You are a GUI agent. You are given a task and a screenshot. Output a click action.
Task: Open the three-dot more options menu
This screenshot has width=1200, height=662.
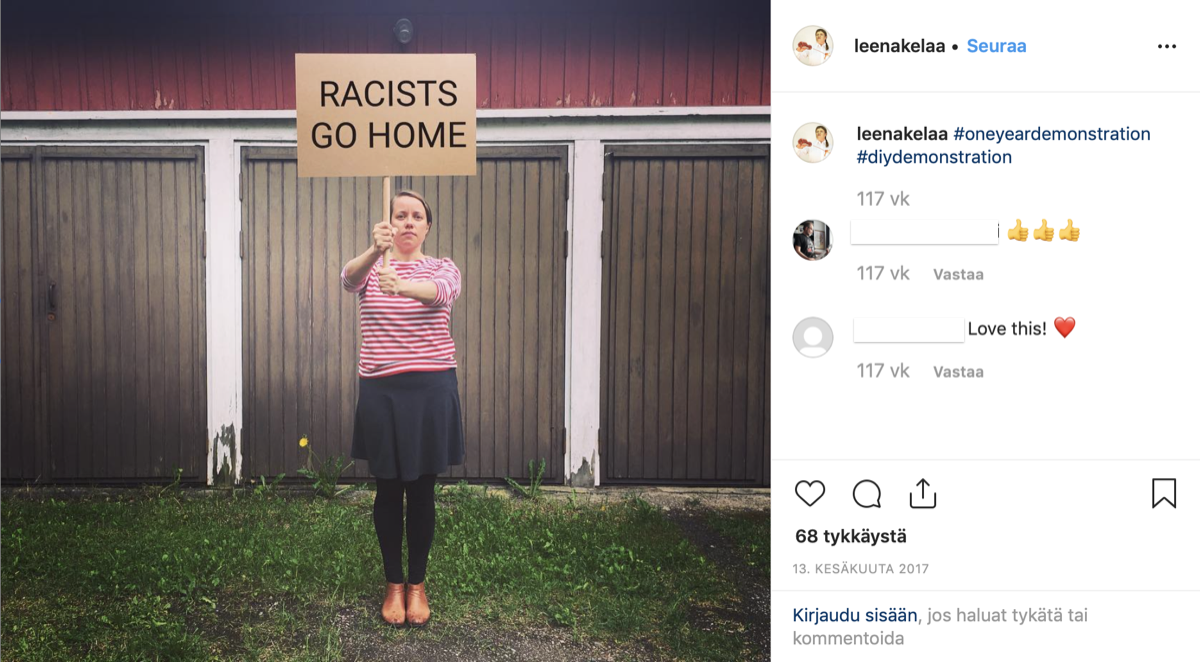coord(1167,46)
